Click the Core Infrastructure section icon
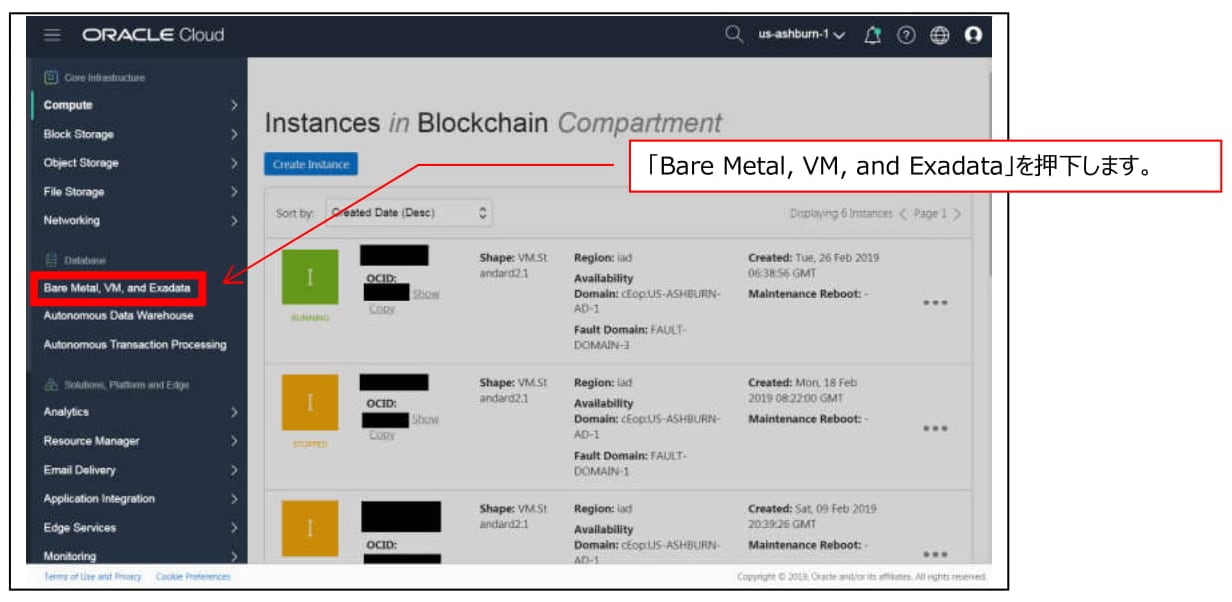This screenshot has width=1232, height=602. click(50, 77)
